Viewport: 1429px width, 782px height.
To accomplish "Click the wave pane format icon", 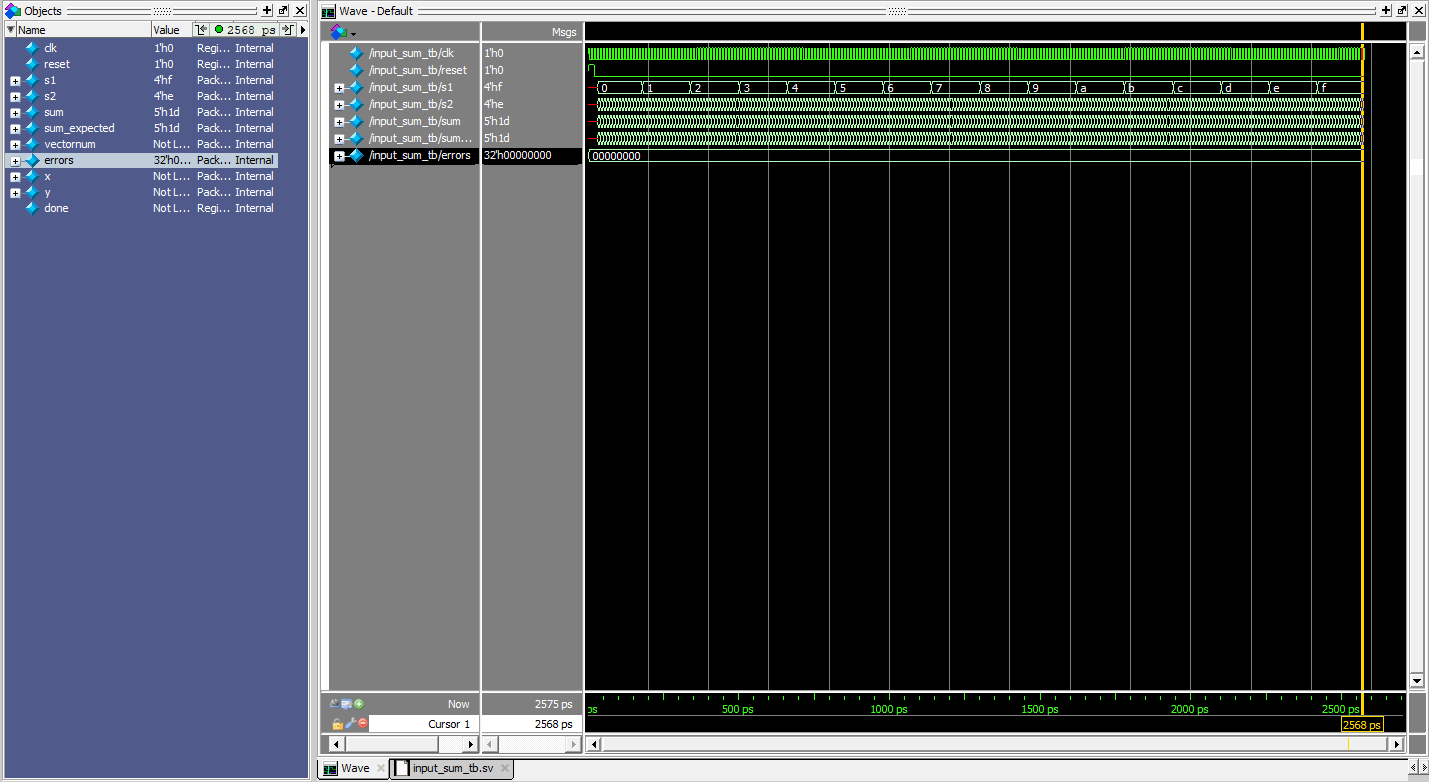I will [338, 32].
